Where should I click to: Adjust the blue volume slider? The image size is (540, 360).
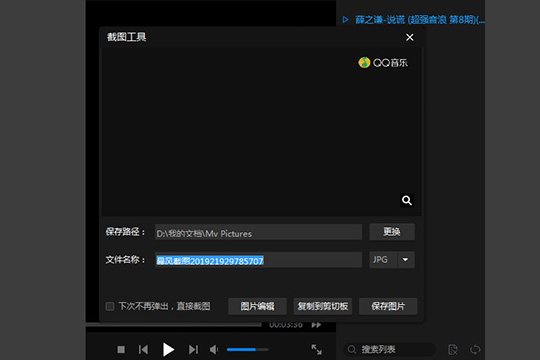247,350
